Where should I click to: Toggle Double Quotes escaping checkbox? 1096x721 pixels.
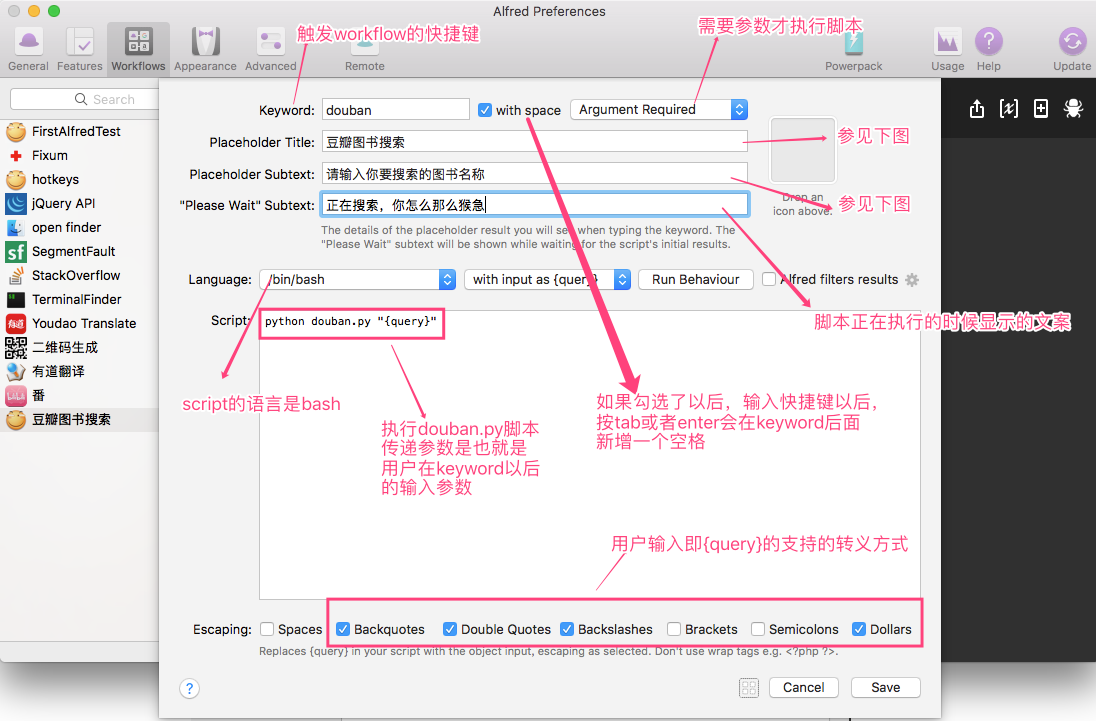pos(450,629)
